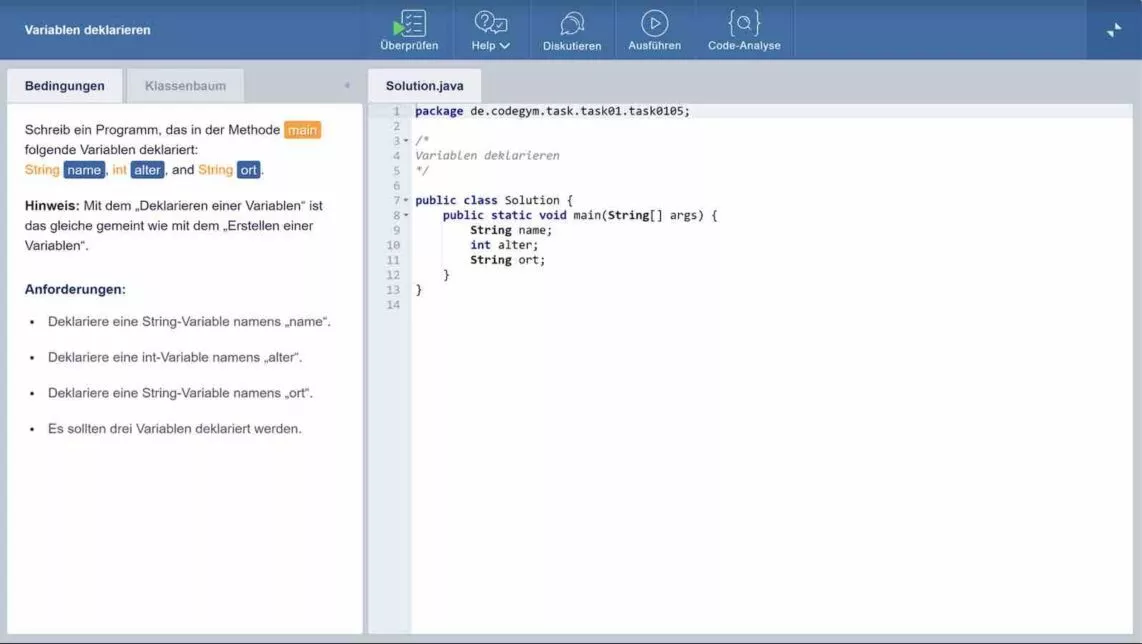
Task: Fold the main method at line 8
Action: pos(406,215)
